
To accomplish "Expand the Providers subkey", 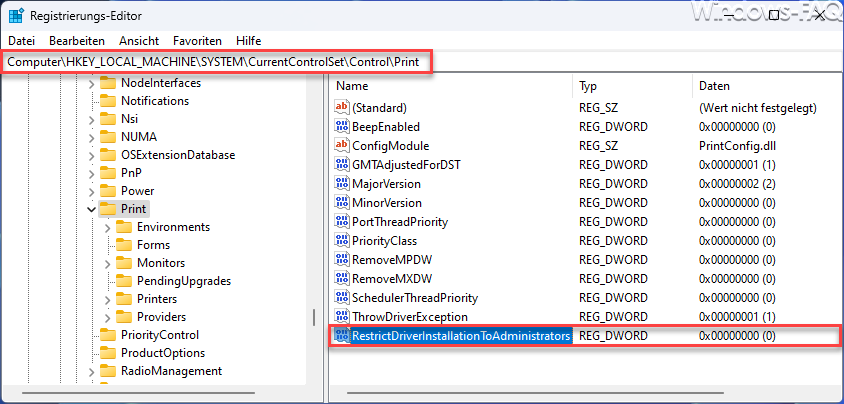I will (x=108, y=317).
